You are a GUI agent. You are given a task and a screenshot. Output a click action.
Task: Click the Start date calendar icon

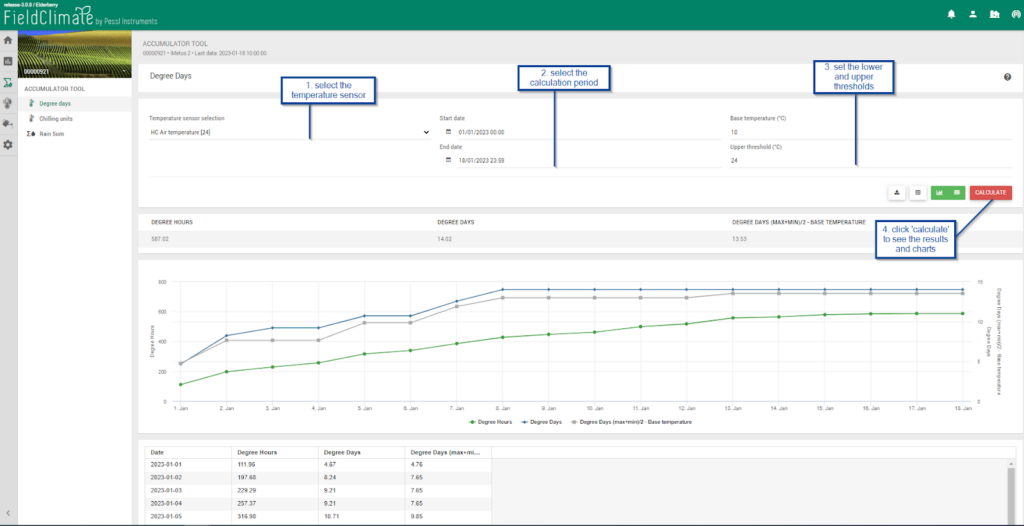pyautogui.click(x=448, y=132)
